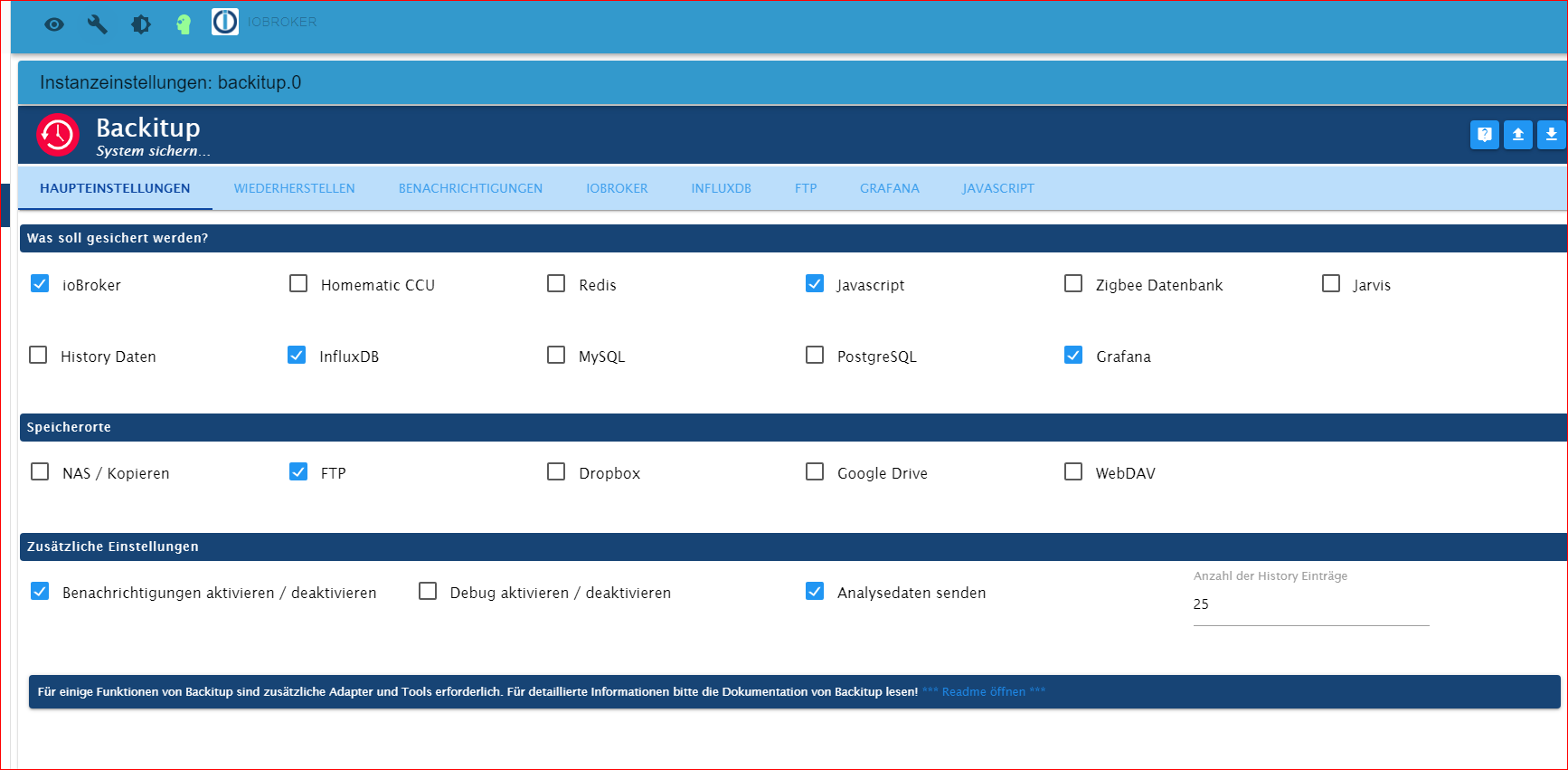Toggle Benachrichtigungen aktivieren / deaktivieren checkbox
1568x770 pixels.
(x=40, y=592)
